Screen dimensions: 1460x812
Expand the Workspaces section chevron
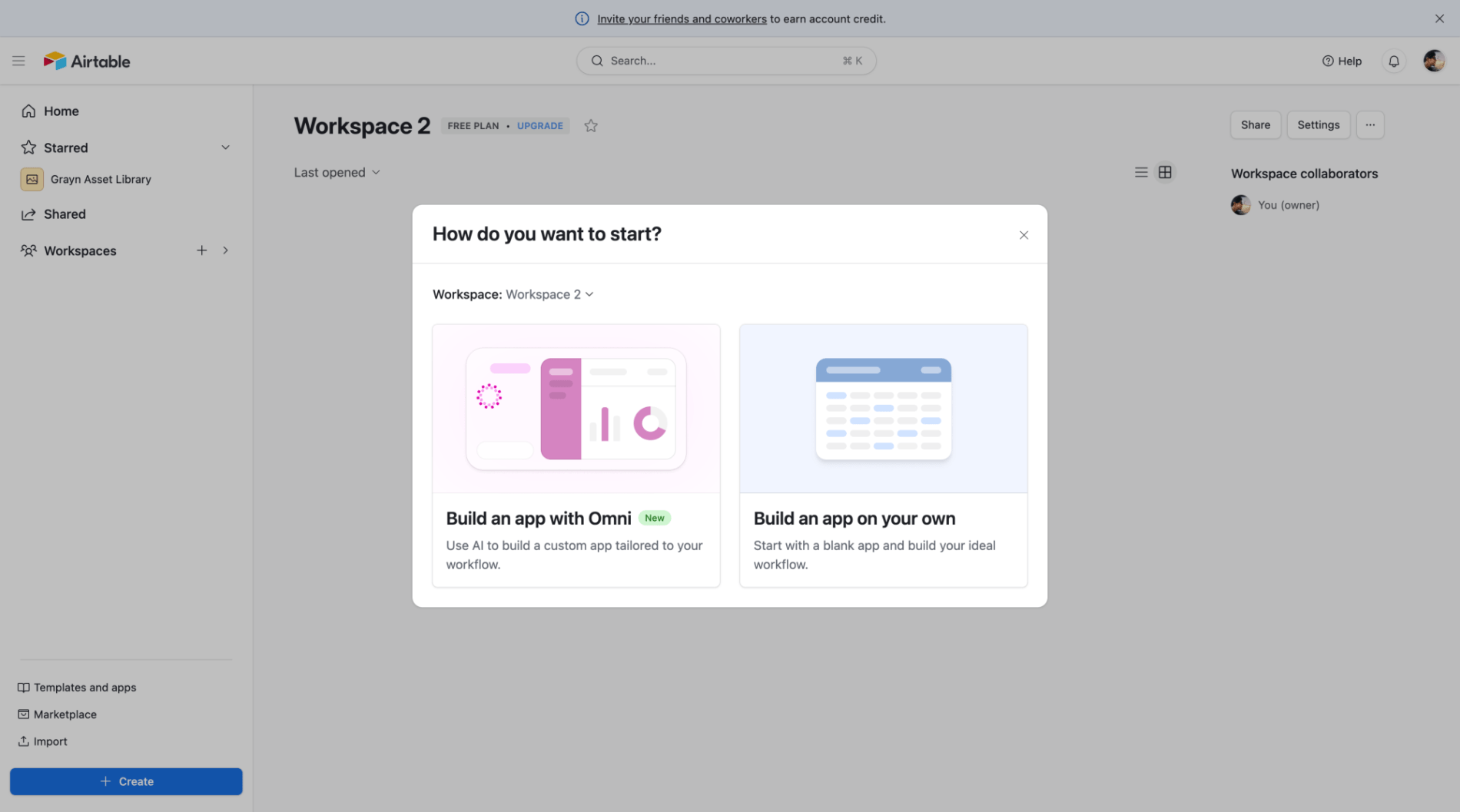click(225, 250)
